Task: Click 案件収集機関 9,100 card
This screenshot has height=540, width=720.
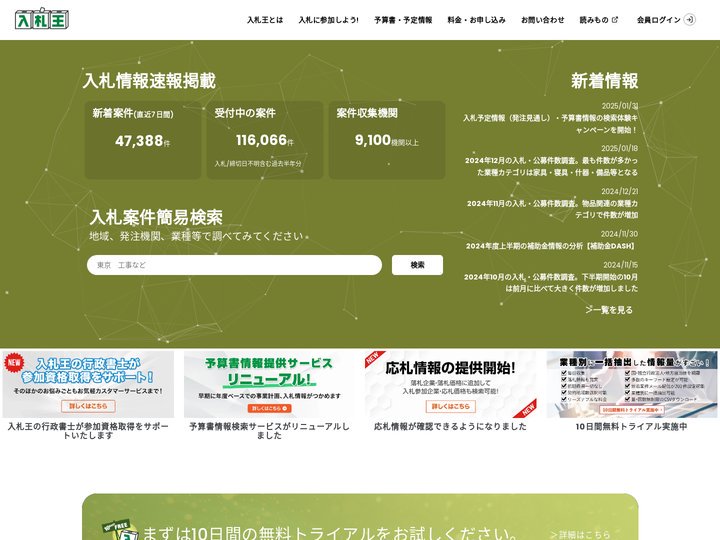Action: coord(387,140)
